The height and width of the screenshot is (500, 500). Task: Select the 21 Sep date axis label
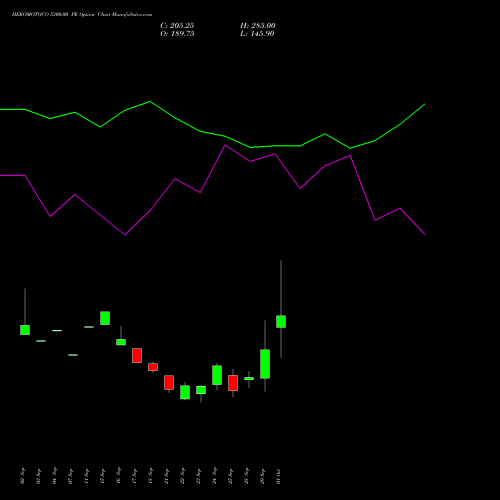[x=166, y=476]
